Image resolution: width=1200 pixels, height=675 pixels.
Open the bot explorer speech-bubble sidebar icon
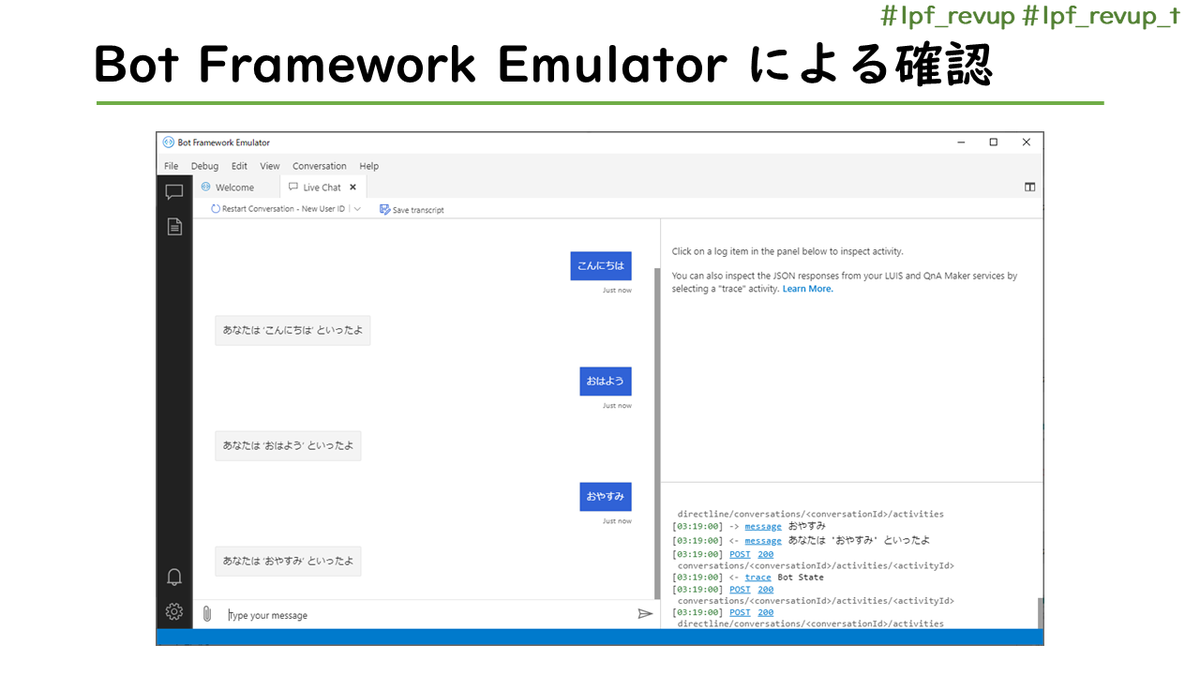click(174, 191)
